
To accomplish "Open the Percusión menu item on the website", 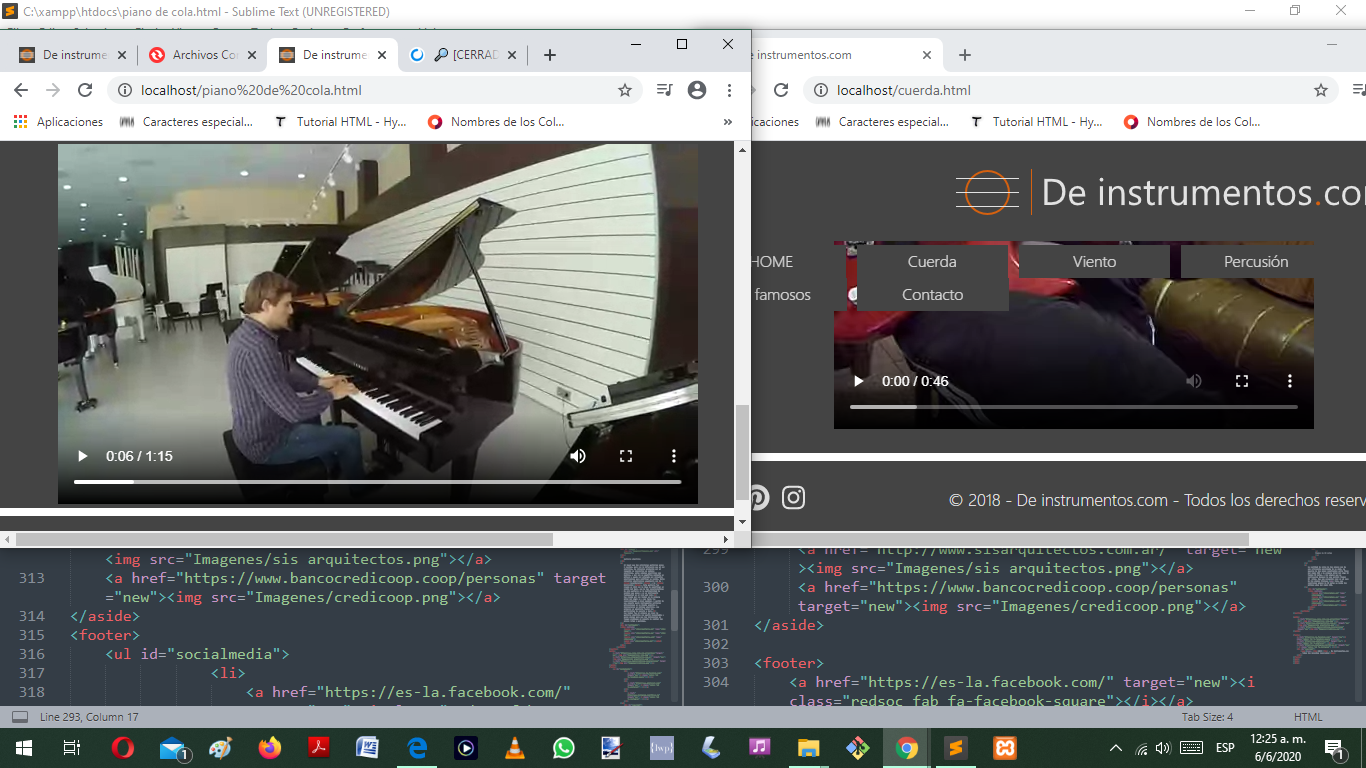I will [1256, 262].
